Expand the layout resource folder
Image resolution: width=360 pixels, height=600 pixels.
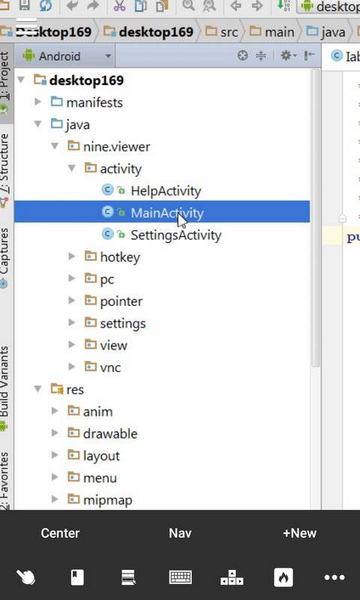coord(55,455)
